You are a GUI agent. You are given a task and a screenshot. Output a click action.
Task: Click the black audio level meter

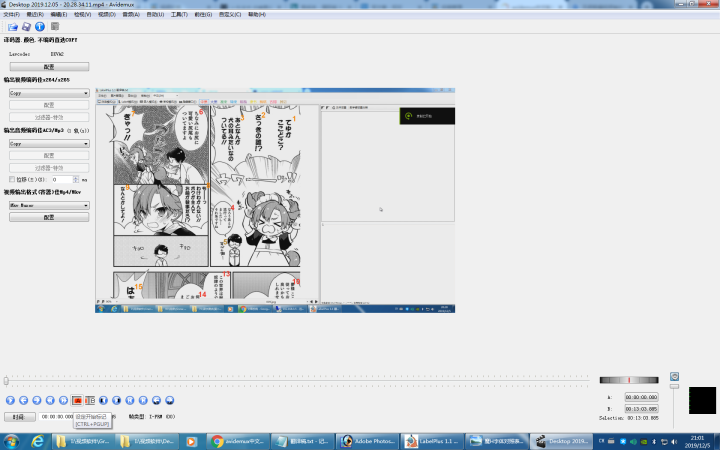(x=702, y=400)
